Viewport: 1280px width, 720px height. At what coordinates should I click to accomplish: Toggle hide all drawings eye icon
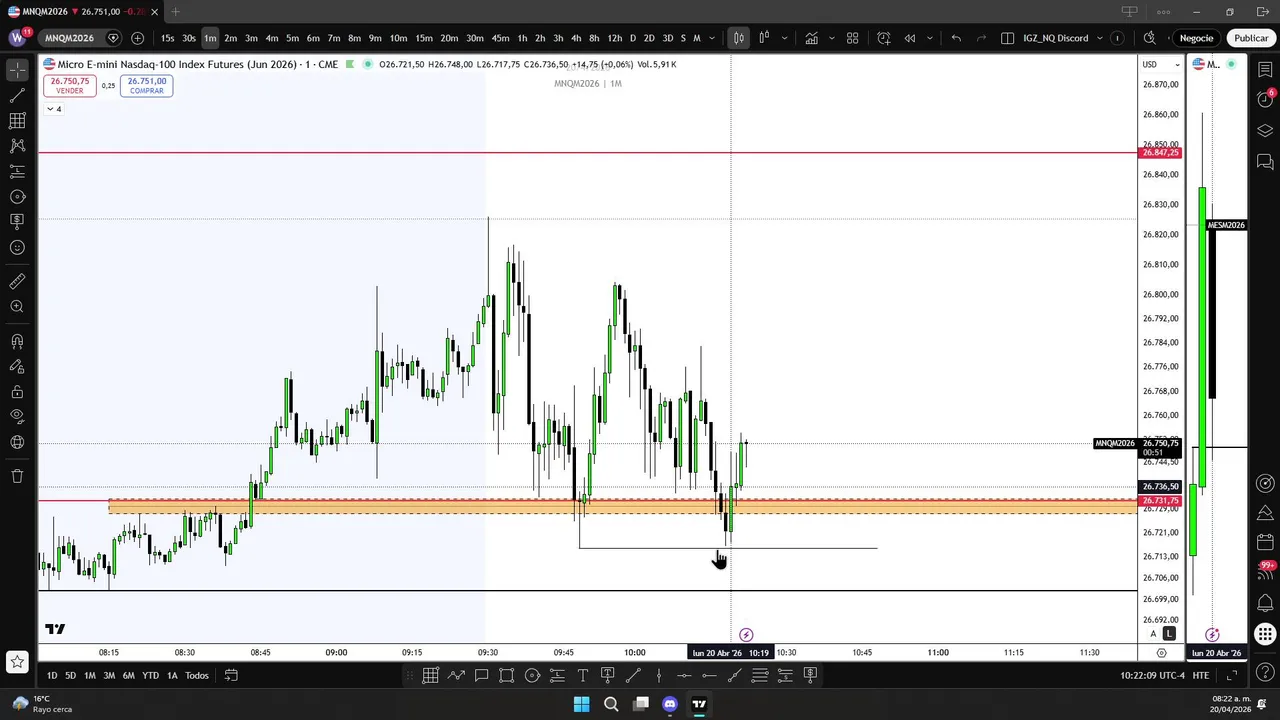pyautogui.click(x=17, y=416)
